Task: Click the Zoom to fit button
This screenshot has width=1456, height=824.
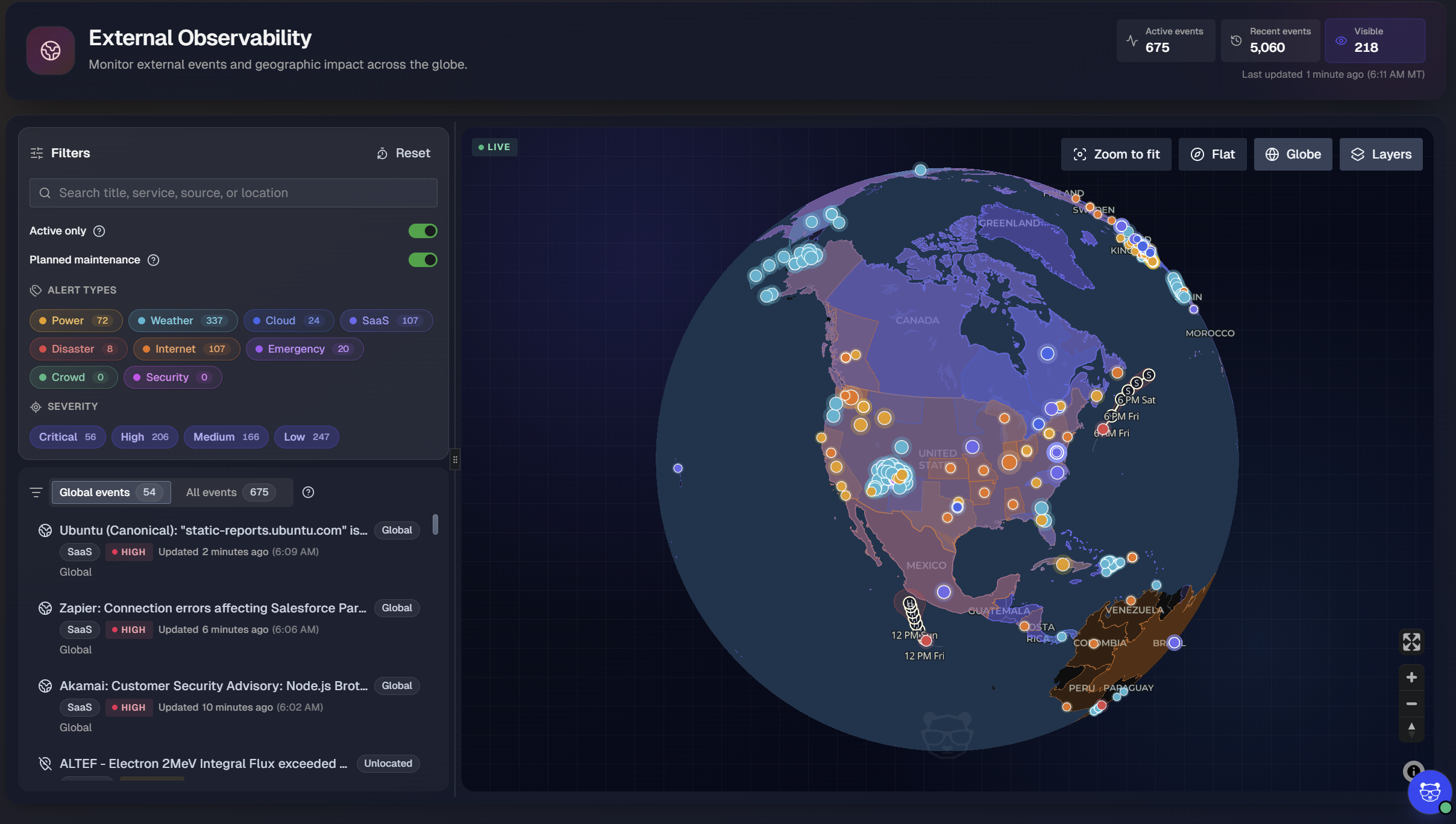Action: pos(1116,154)
